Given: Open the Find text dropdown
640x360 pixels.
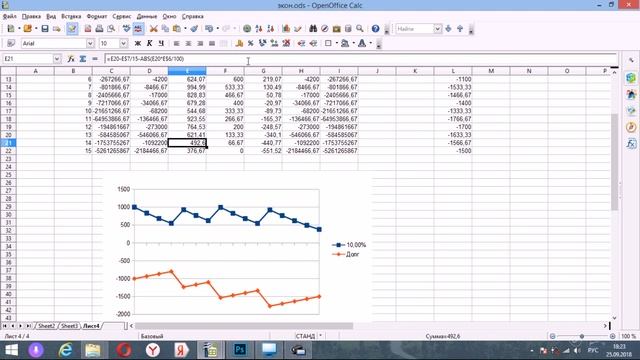Looking at the screenshot, I should [x=438, y=29].
